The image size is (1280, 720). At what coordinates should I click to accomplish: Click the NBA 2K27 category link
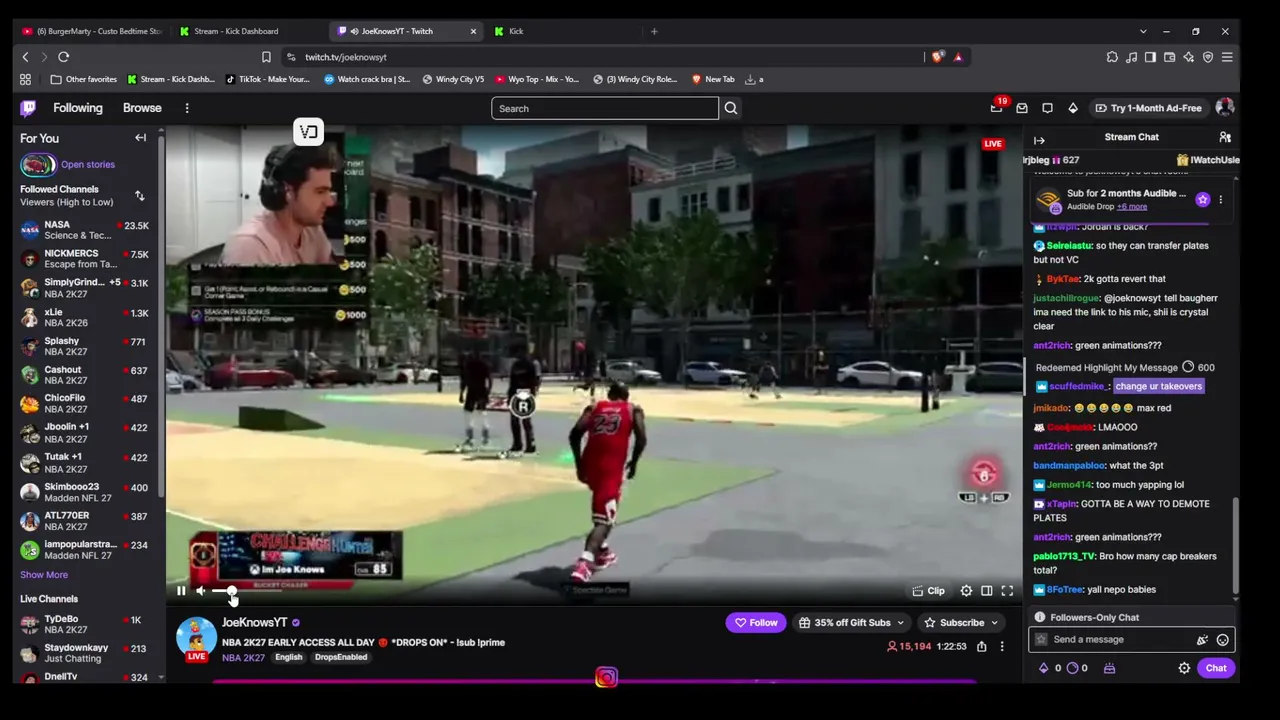[x=243, y=658]
